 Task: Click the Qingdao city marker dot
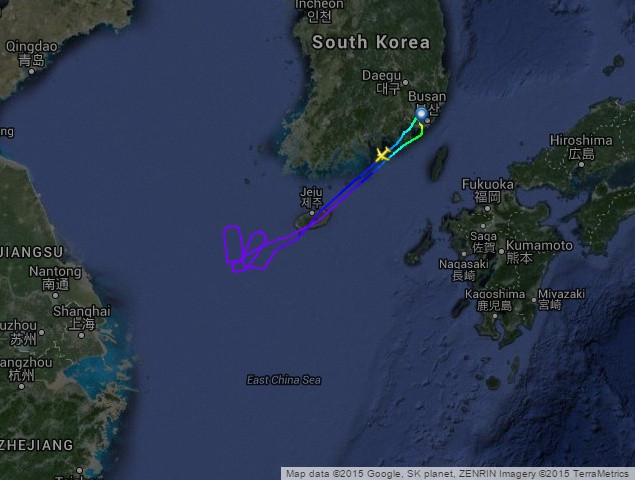[32, 71]
